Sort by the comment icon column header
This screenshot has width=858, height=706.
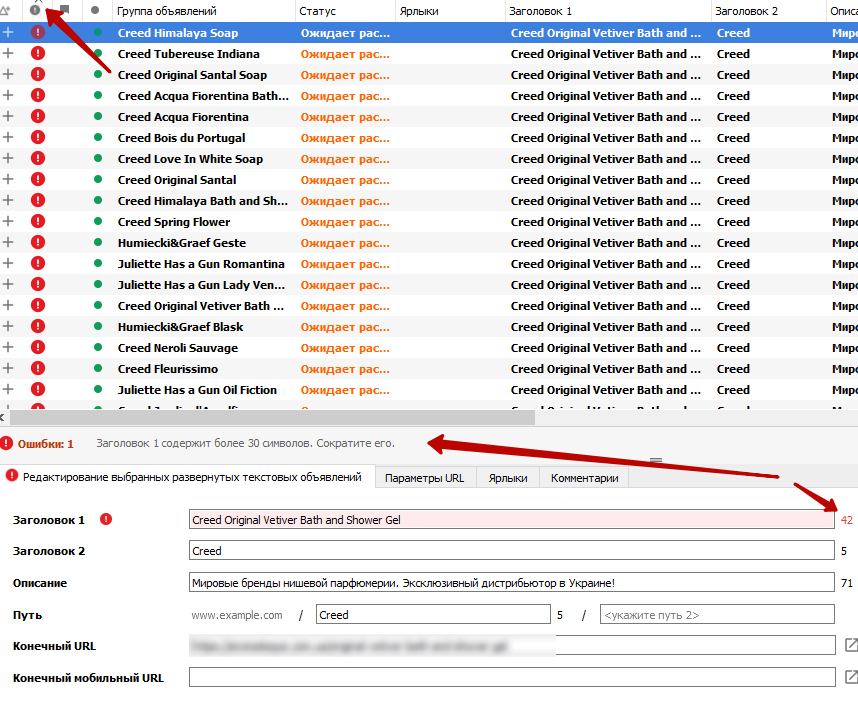pyautogui.click(x=65, y=9)
